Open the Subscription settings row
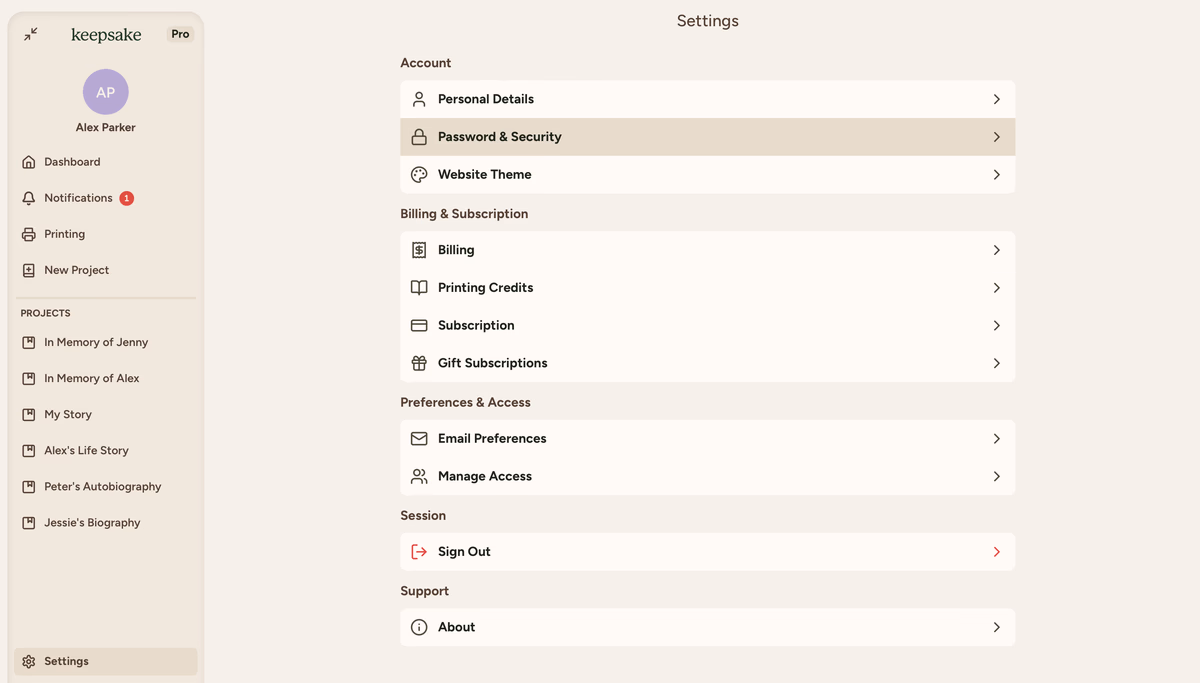The width and height of the screenshot is (1200, 683). click(x=706, y=326)
